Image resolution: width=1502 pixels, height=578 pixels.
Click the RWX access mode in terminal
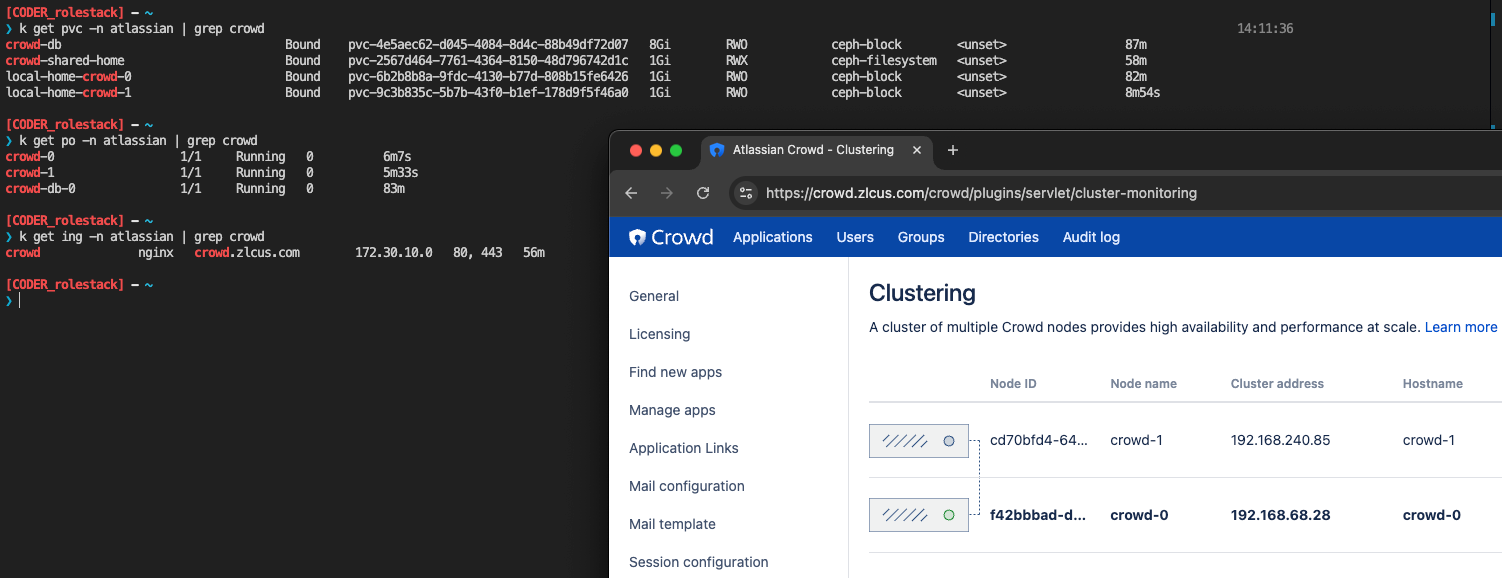pyautogui.click(x=737, y=61)
